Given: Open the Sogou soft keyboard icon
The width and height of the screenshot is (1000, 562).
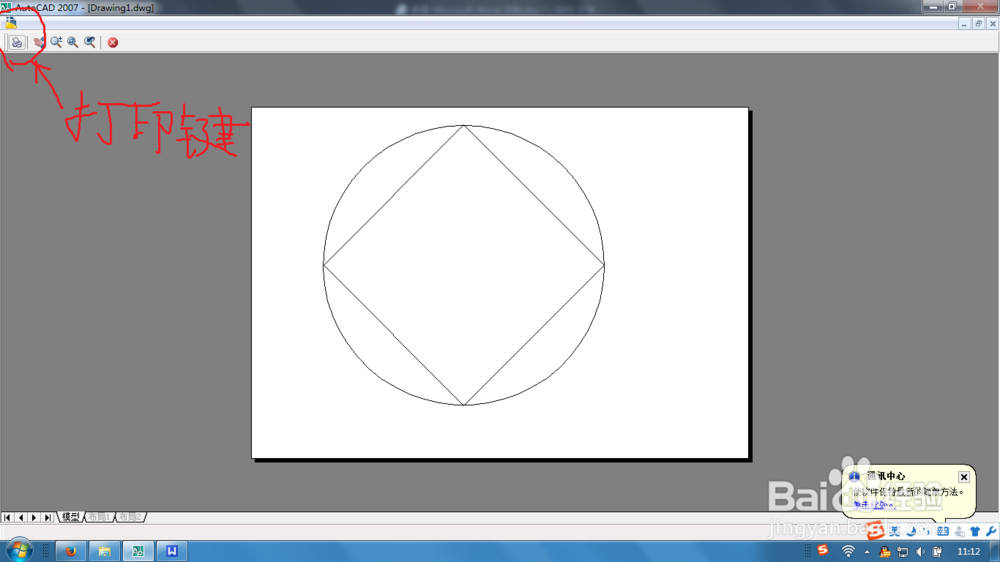Looking at the screenshot, I should point(943,531).
